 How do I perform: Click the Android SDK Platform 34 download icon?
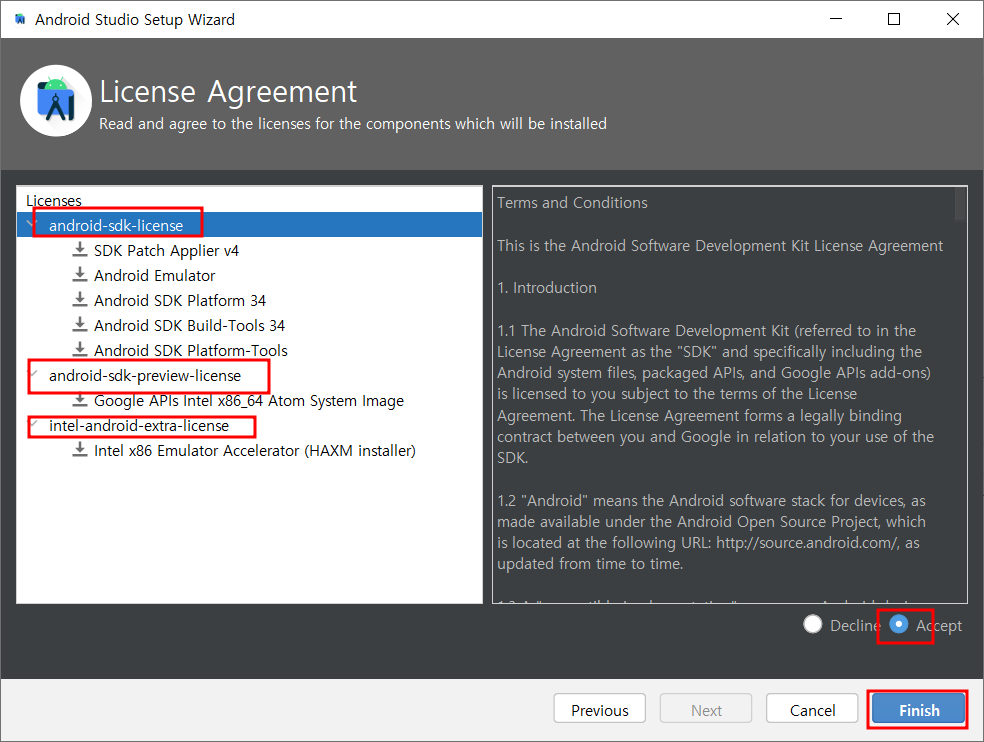click(x=80, y=300)
